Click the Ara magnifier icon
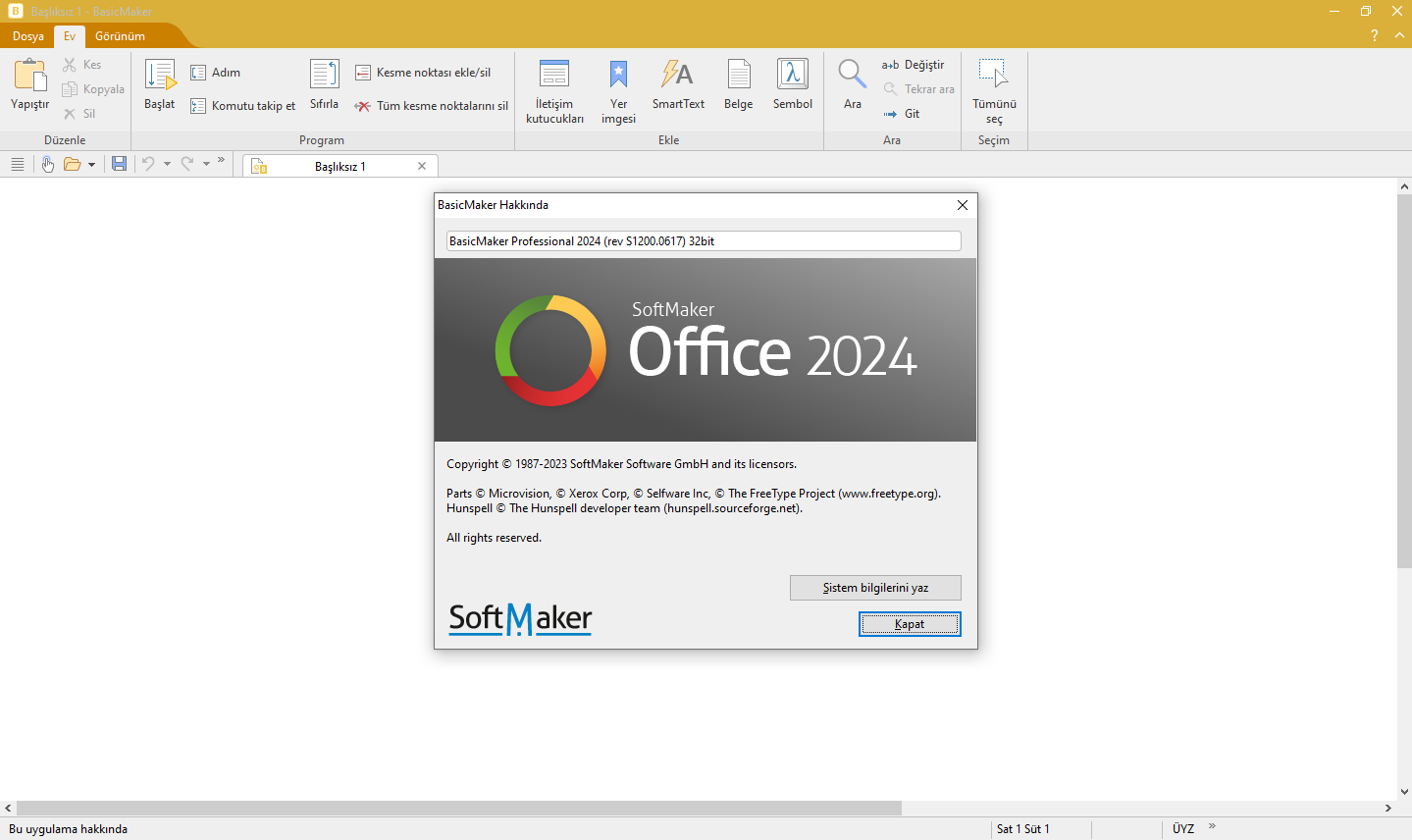Image resolution: width=1412 pixels, height=840 pixels. [x=852, y=75]
